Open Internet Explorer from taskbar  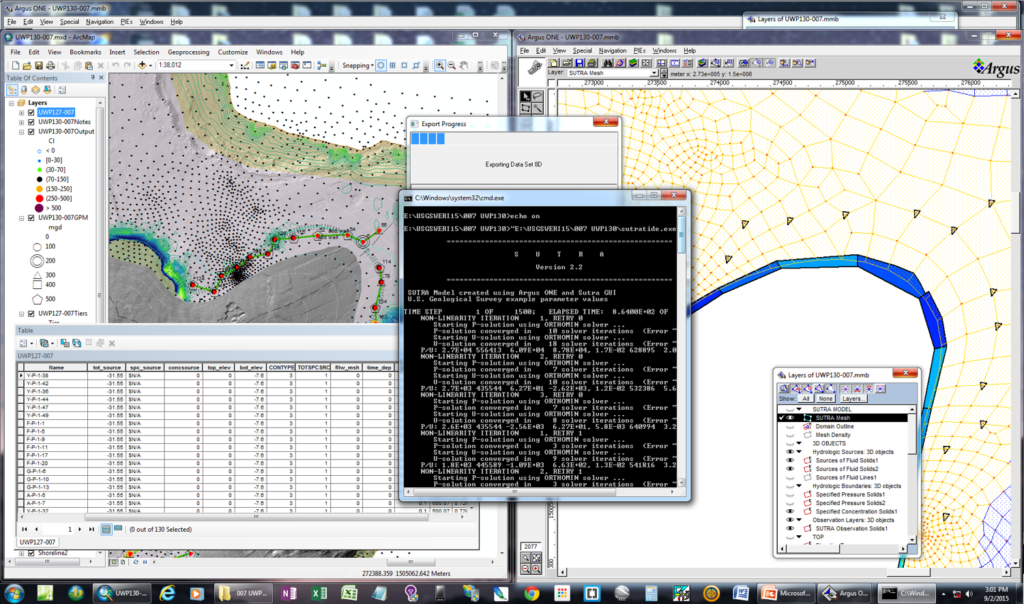[168, 593]
